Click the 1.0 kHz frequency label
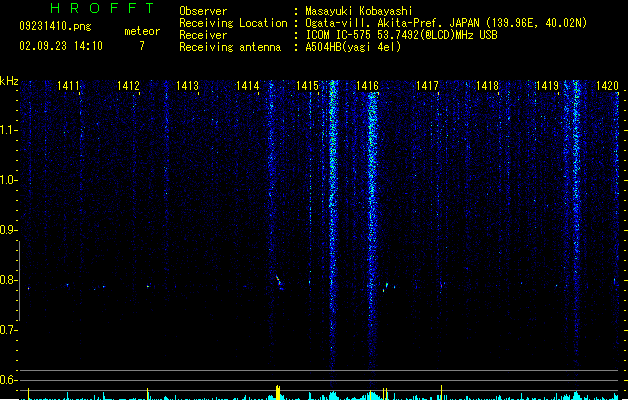Screen dimensions: 629x400 (8, 180)
